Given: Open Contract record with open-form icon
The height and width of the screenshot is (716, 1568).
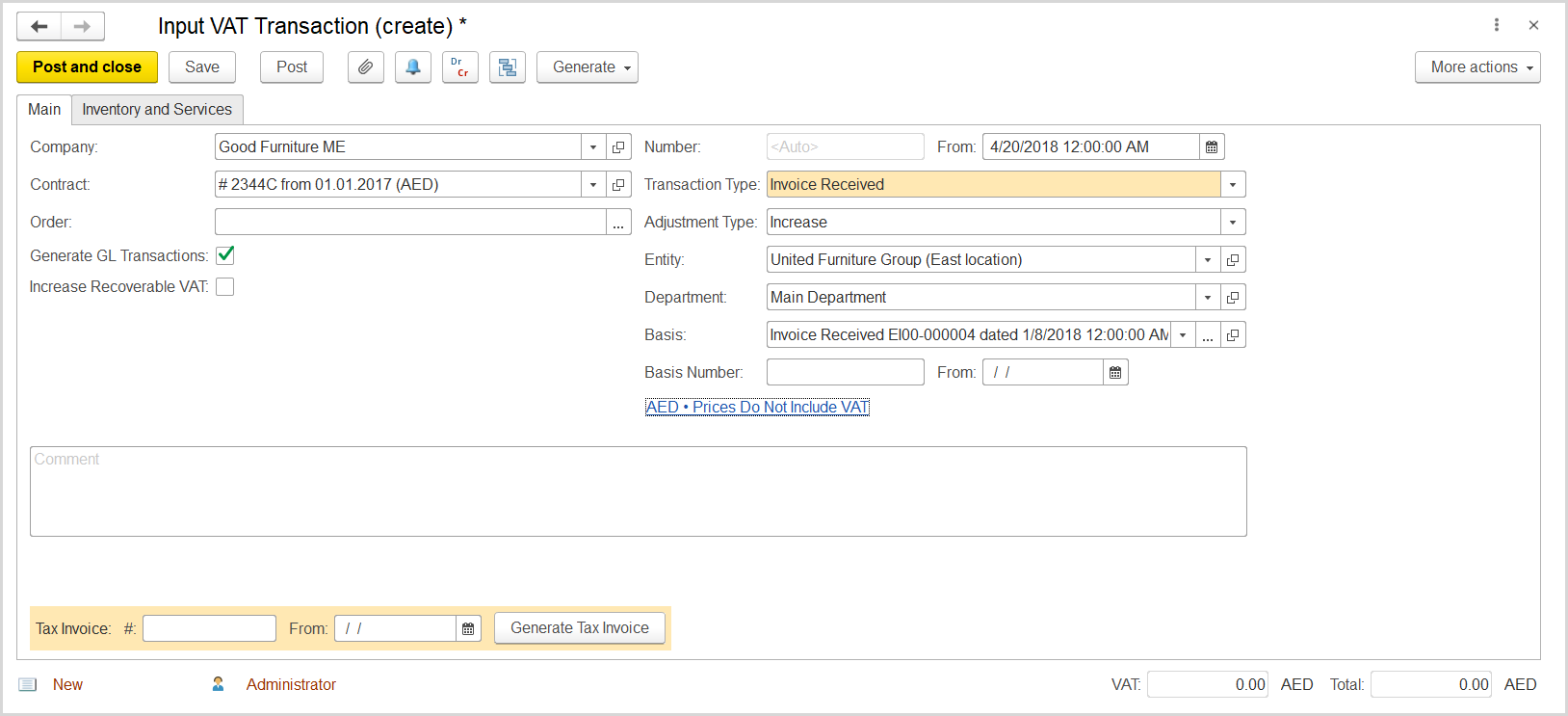Looking at the screenshot, I should pyautogui.click(x=619, y=185).
